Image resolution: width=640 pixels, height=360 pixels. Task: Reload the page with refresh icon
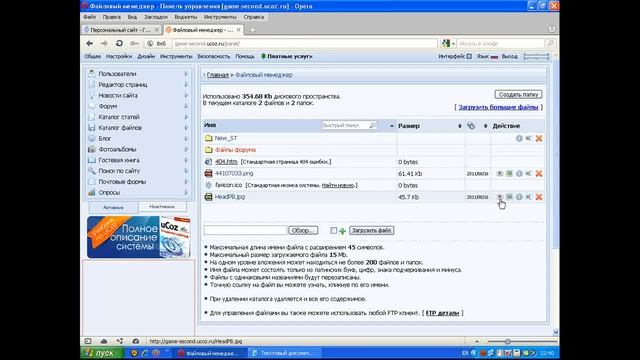point(119,43)
